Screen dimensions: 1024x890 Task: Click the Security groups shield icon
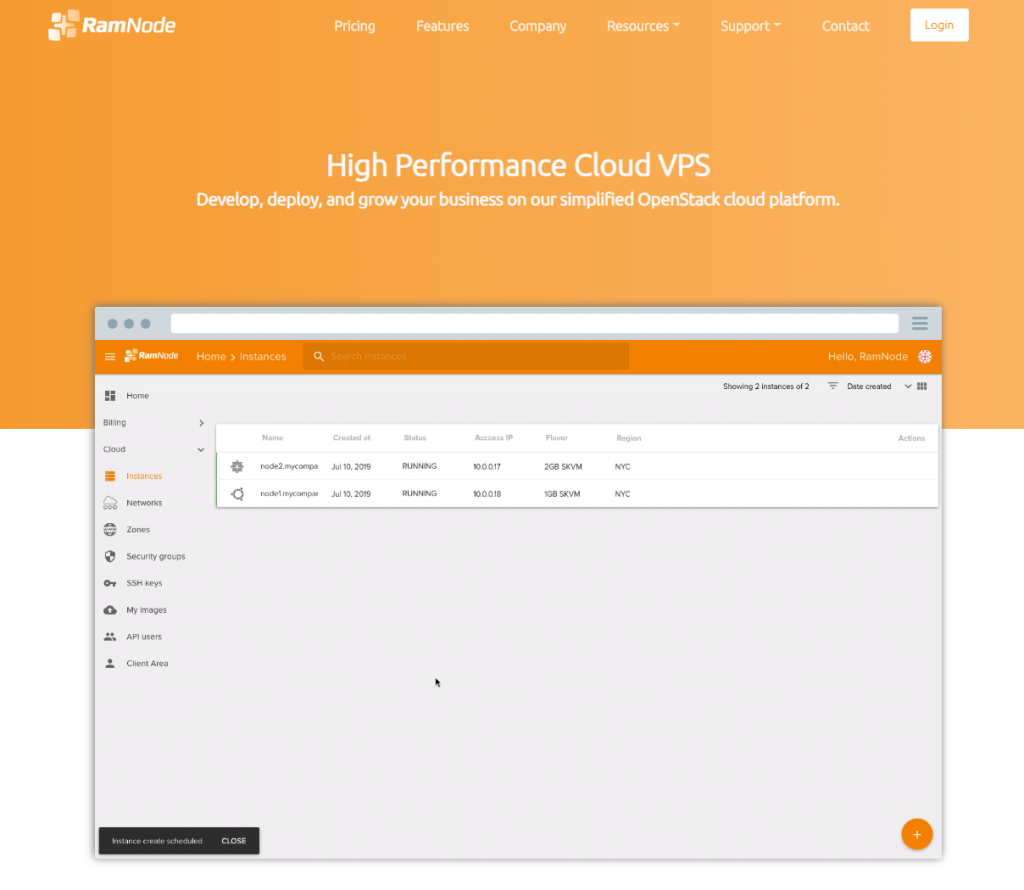[x=110, y=556]
